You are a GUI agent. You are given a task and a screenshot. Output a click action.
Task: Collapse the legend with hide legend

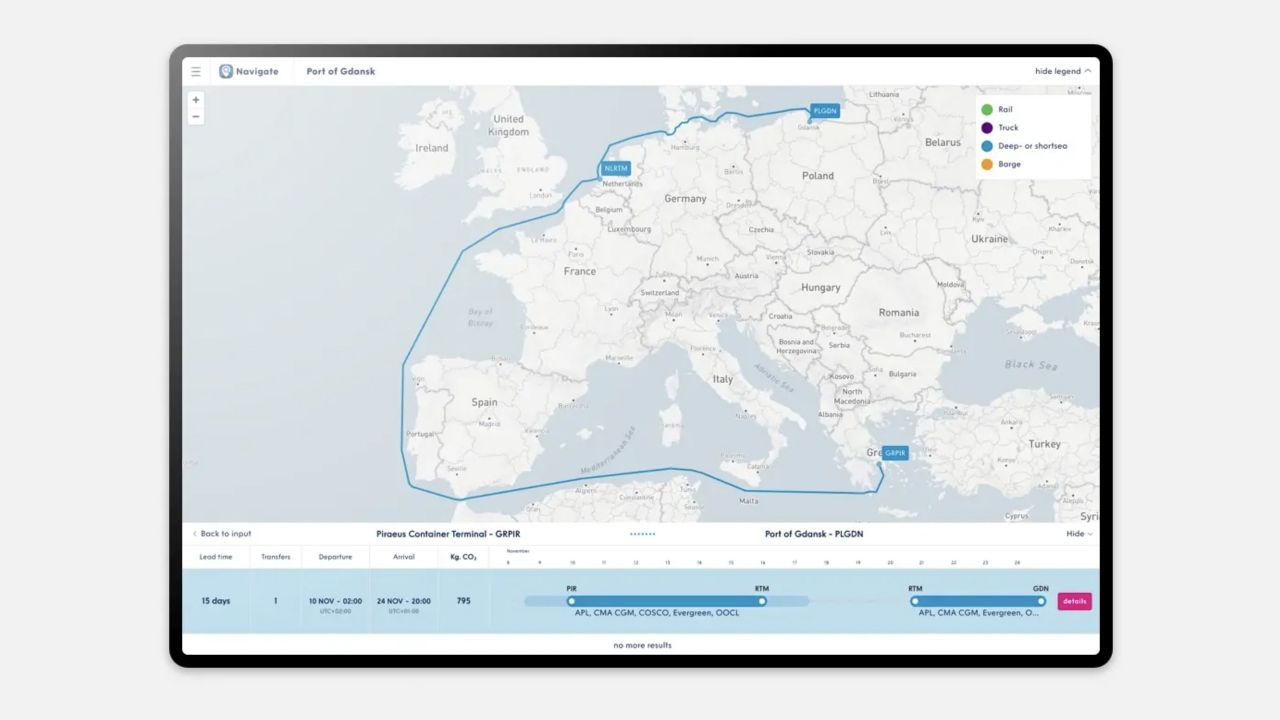pyautogui.click(x=1063, y=72)
